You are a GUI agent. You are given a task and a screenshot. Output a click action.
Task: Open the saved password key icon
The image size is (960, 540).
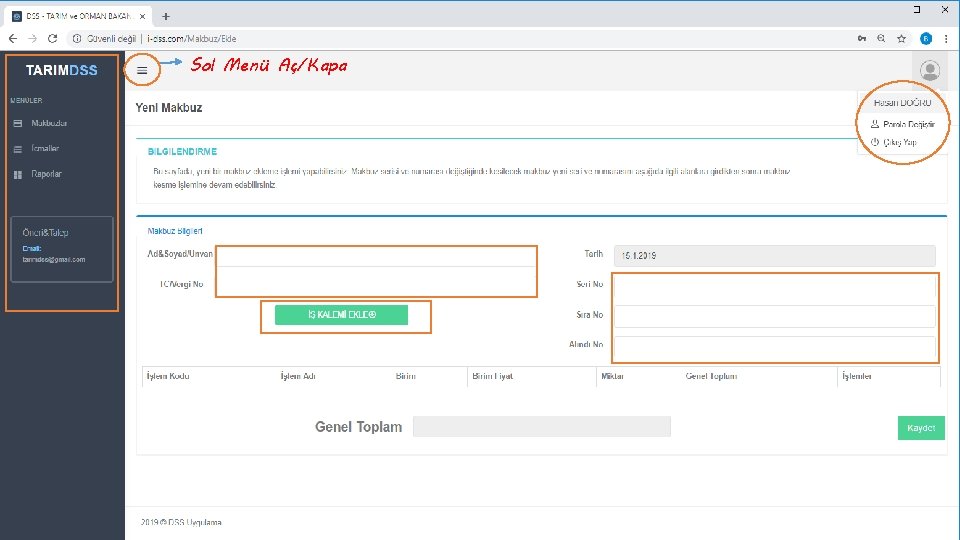tap(861, 39)
